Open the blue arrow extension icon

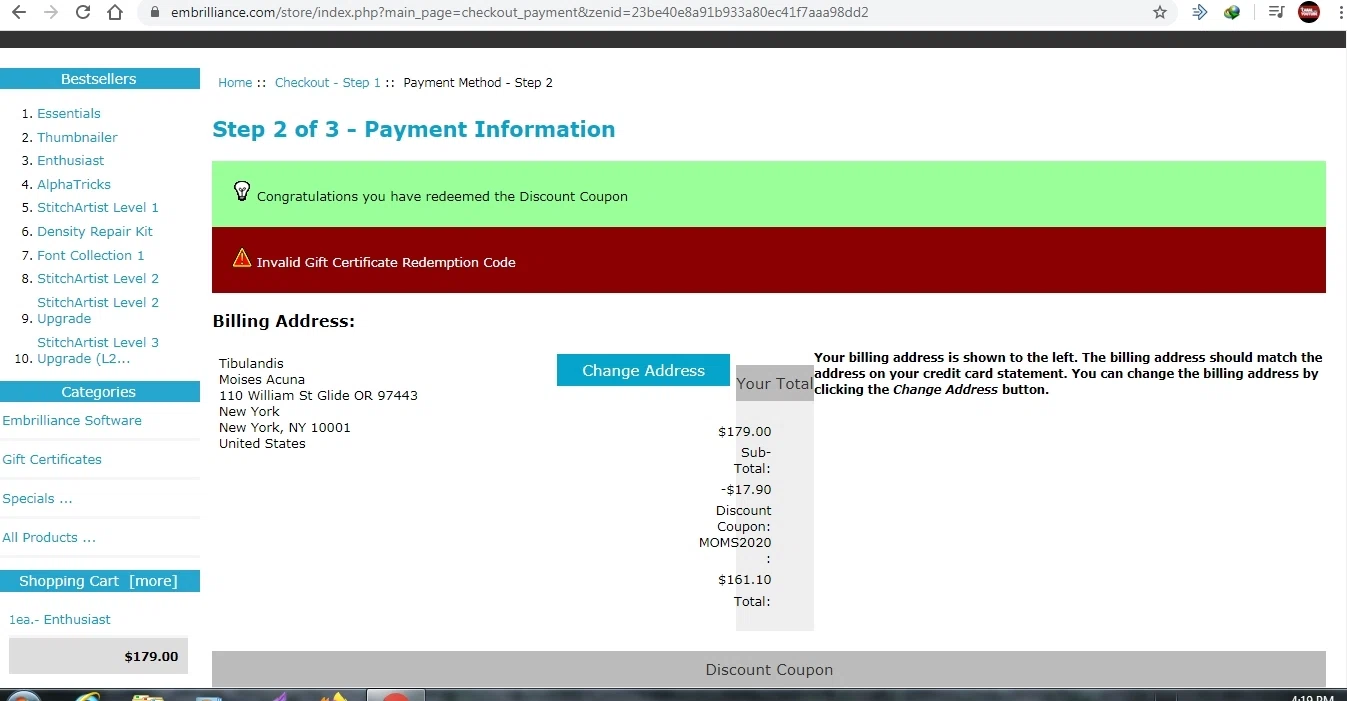tap(1200, 13)
